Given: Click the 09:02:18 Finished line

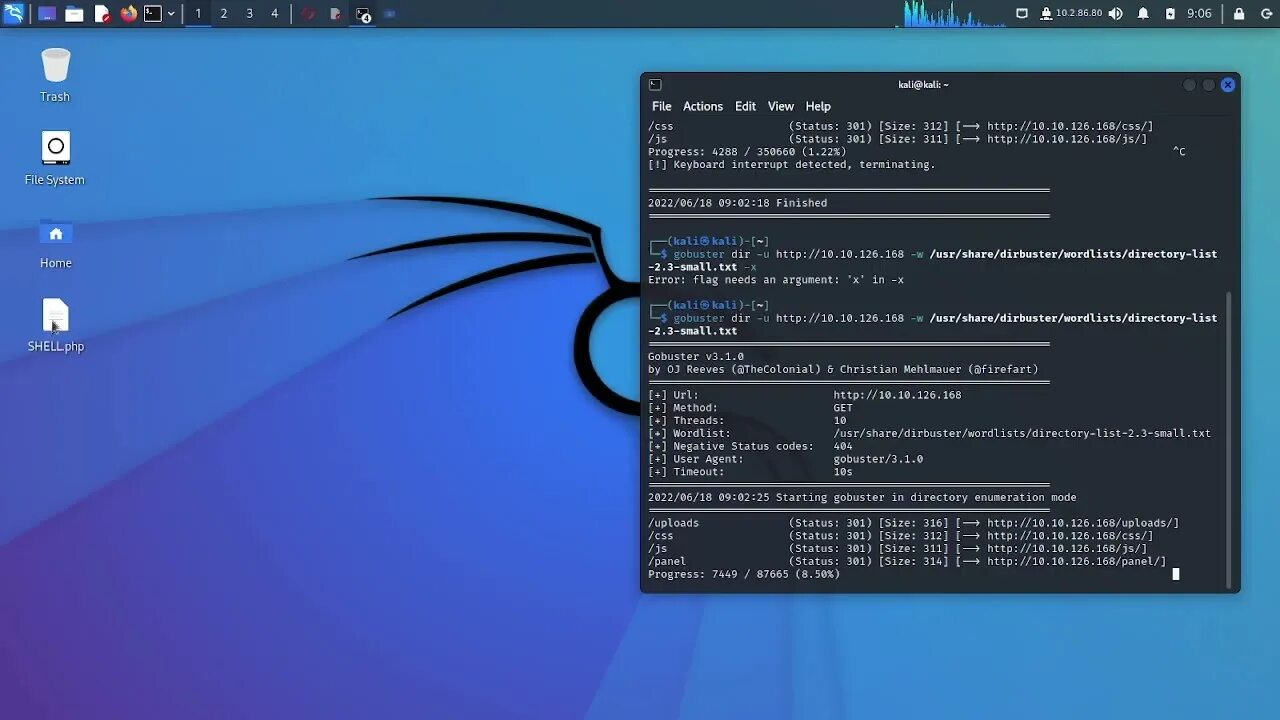Looking at the screenshot, I should click(x=737, y=203).
